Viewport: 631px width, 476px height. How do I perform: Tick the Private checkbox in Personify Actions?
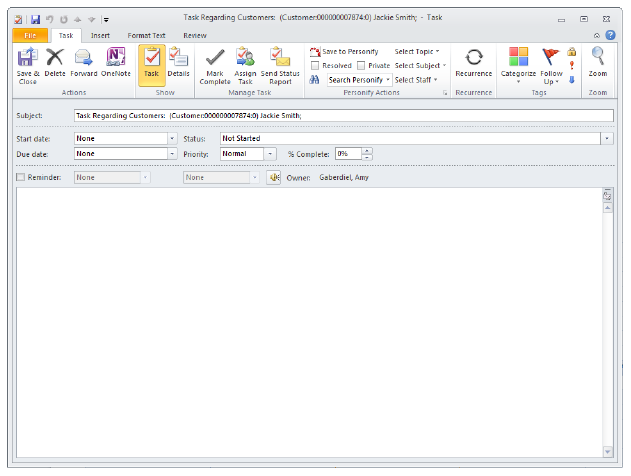[x=362, y=65]
